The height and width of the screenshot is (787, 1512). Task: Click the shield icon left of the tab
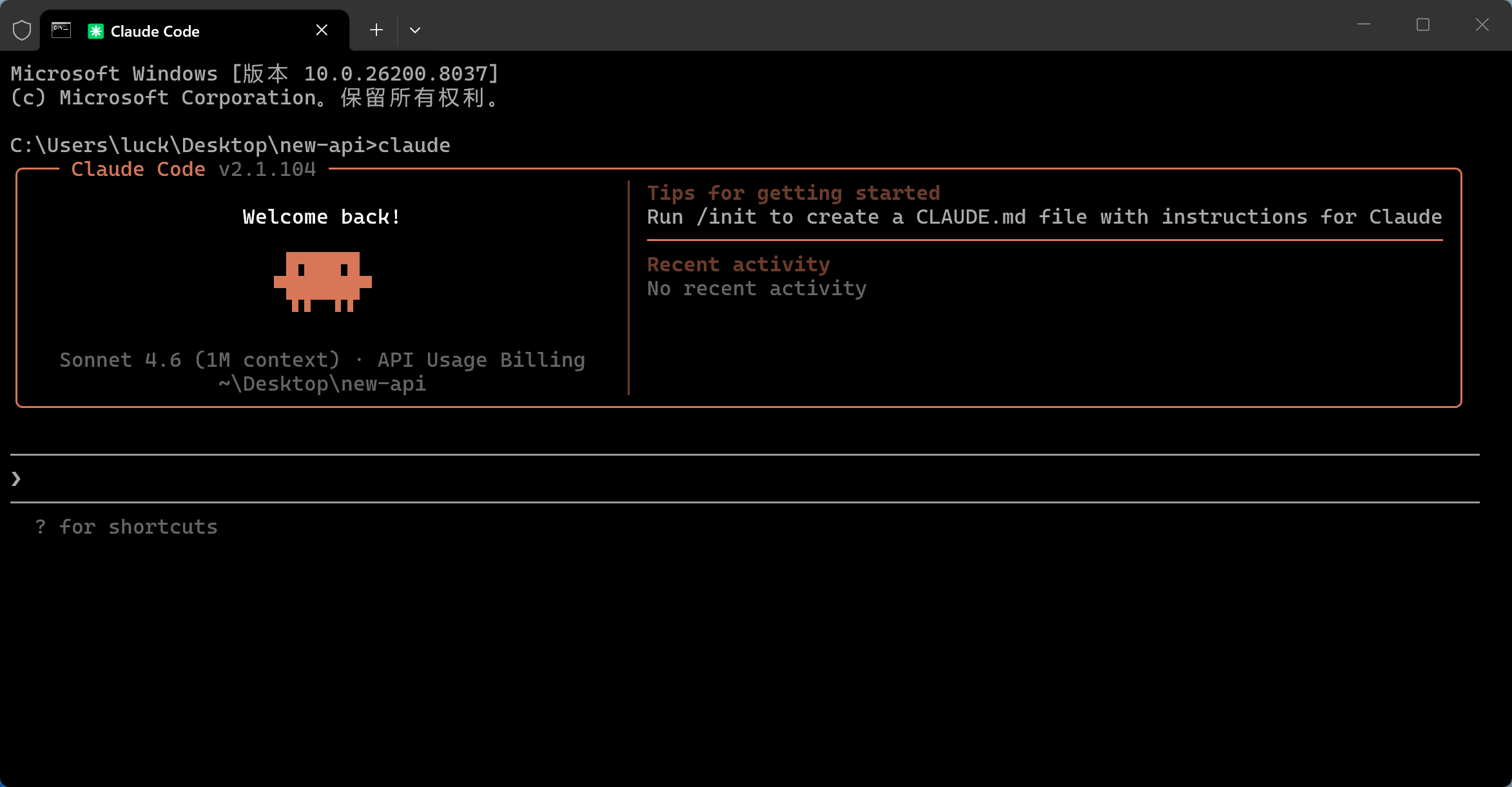coord(22,30)
